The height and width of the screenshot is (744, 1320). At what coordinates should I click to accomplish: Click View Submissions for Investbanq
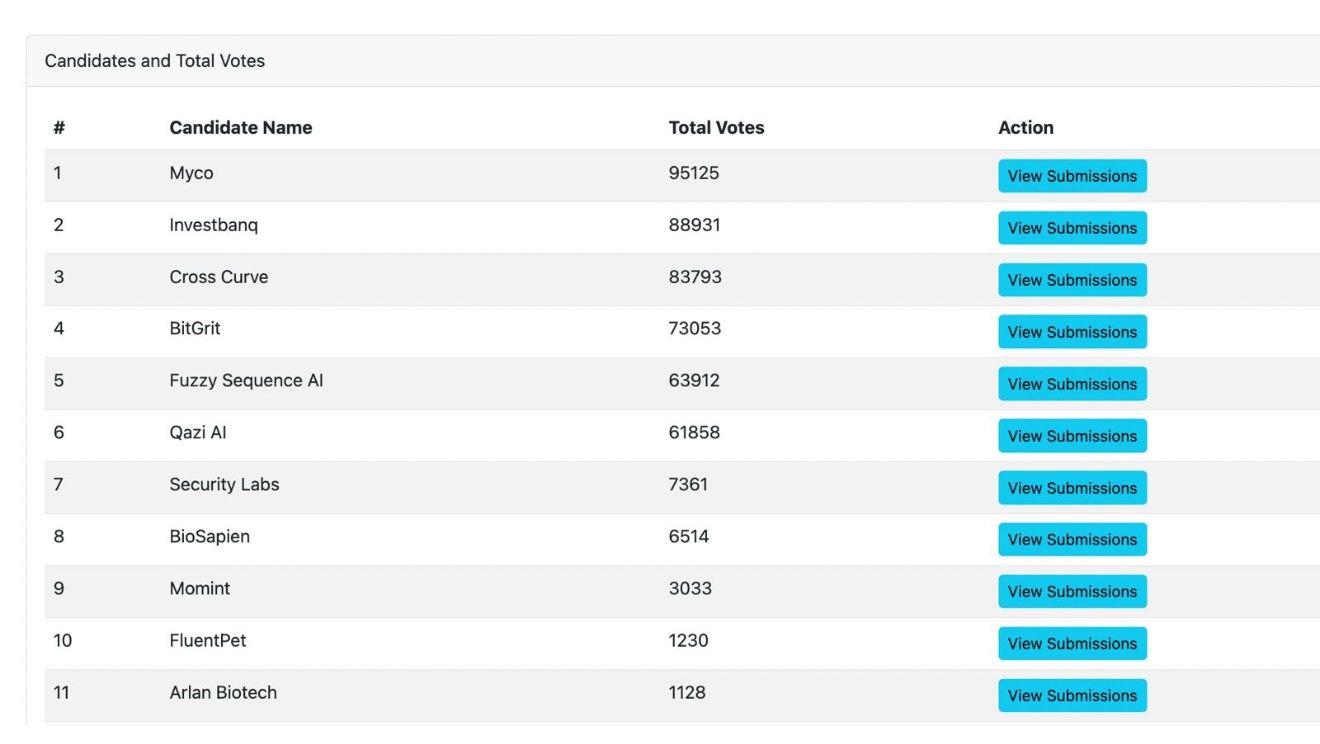point(1072,228)
